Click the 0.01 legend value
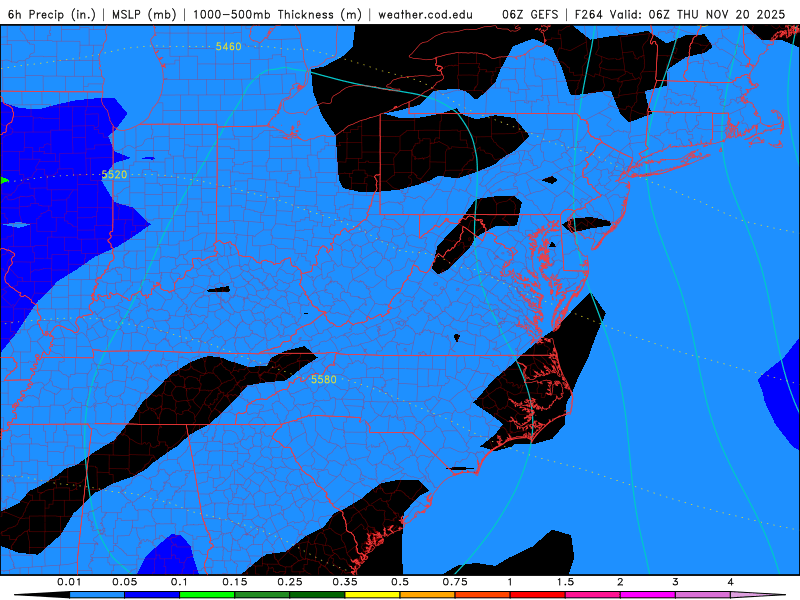The width and height of the screenshot is (800, 600). pyautogui.click(x=69, y=582)
